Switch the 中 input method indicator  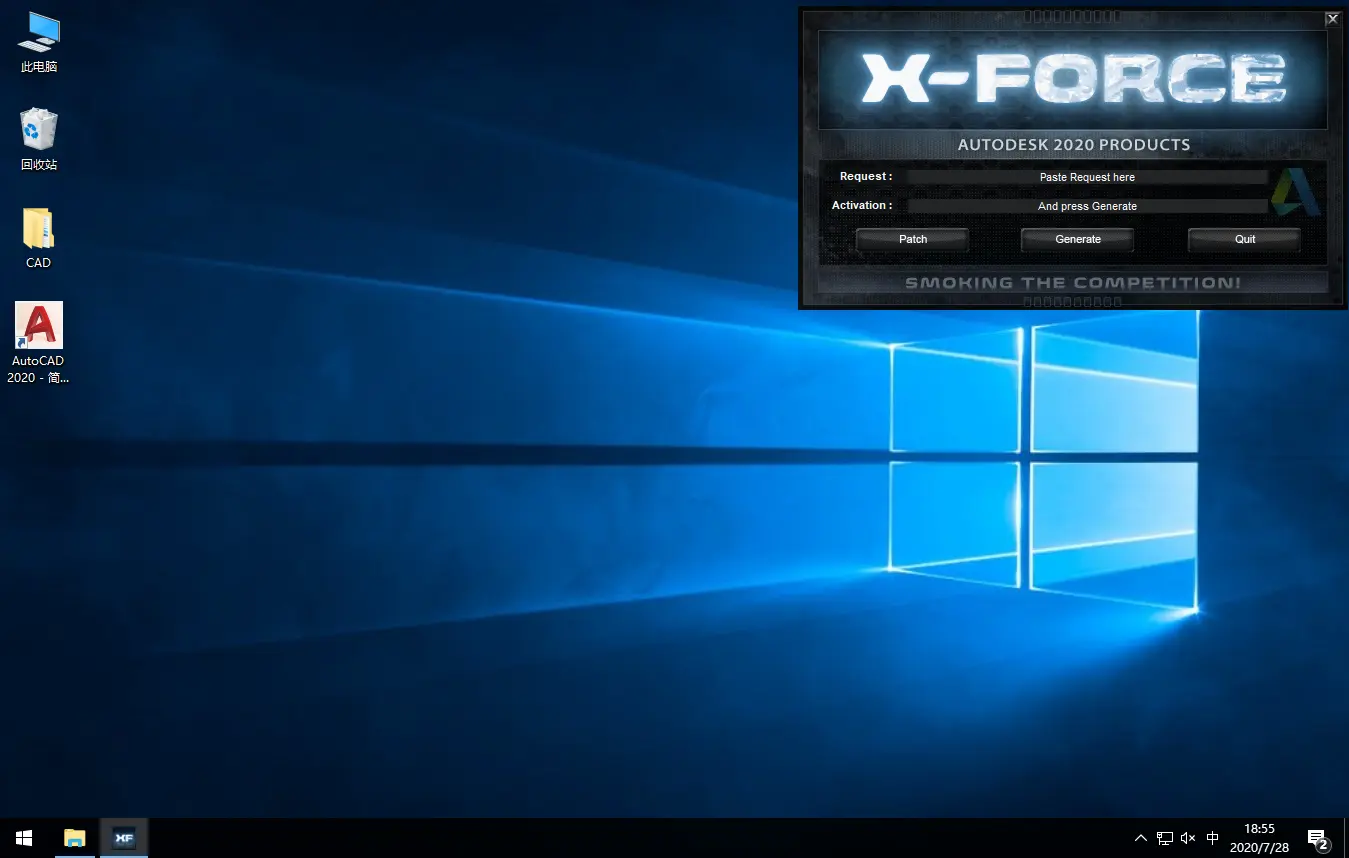click(1213, 838)
